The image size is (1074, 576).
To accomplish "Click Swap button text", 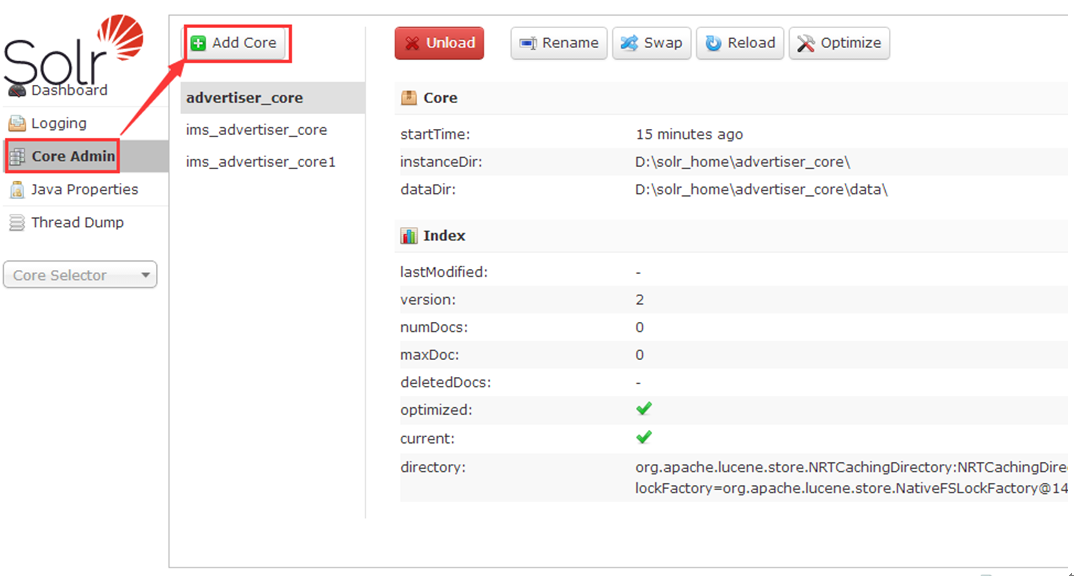I will click(x=663, y=43).
